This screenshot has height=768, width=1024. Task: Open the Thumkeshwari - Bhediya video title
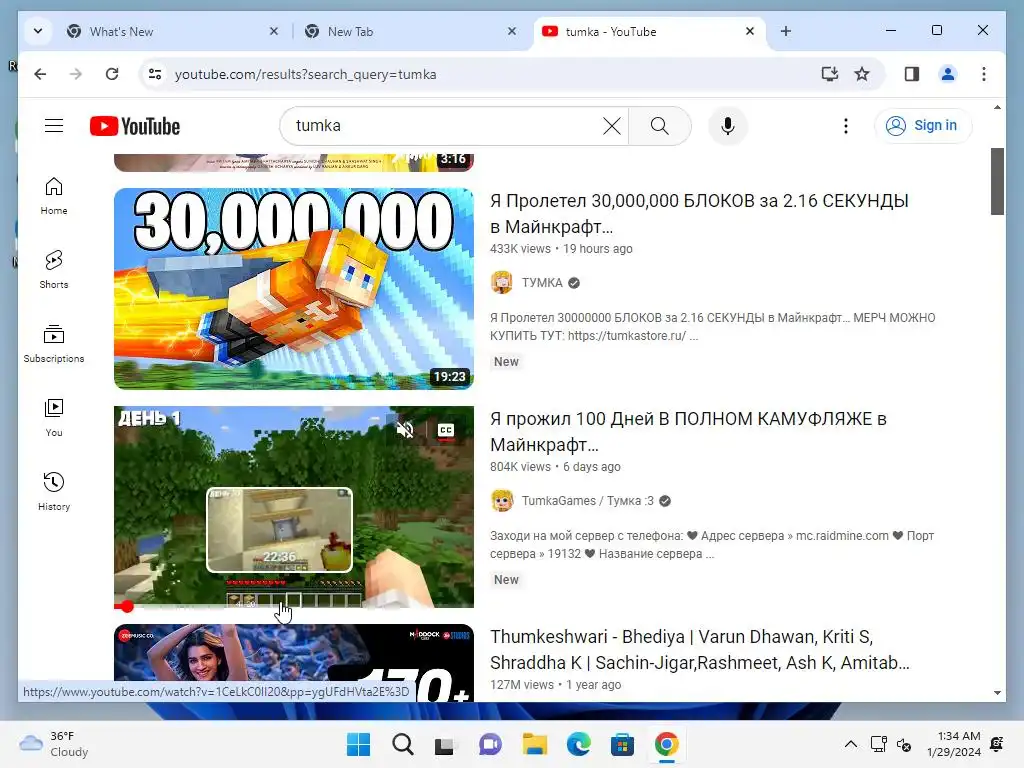click(699, 650)
